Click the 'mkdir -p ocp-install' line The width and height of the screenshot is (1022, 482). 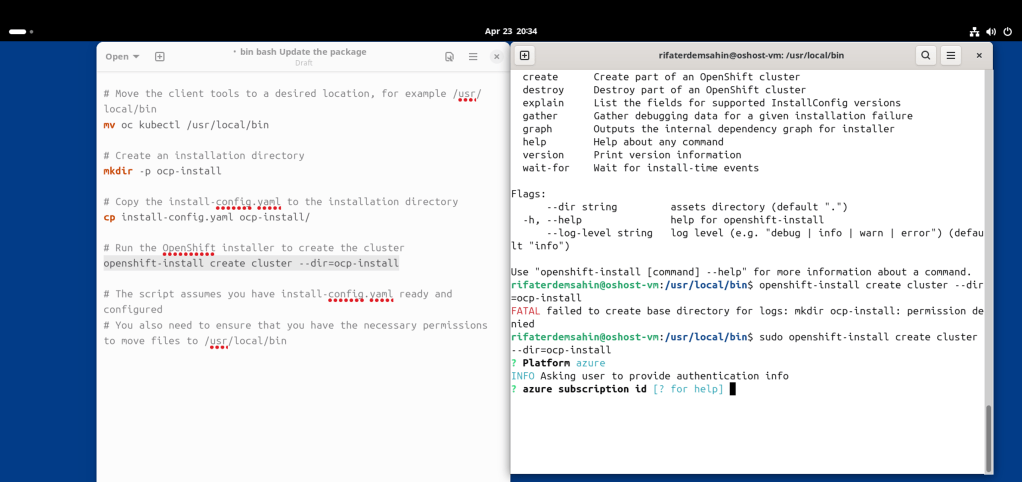tap(162, 171)
